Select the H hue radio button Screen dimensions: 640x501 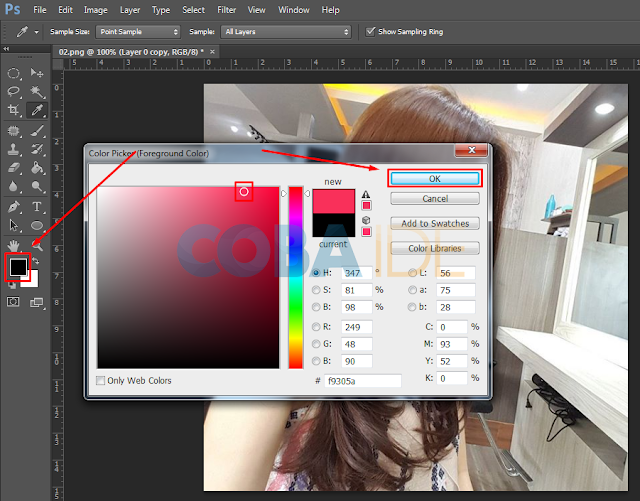[x=316, y=273]
